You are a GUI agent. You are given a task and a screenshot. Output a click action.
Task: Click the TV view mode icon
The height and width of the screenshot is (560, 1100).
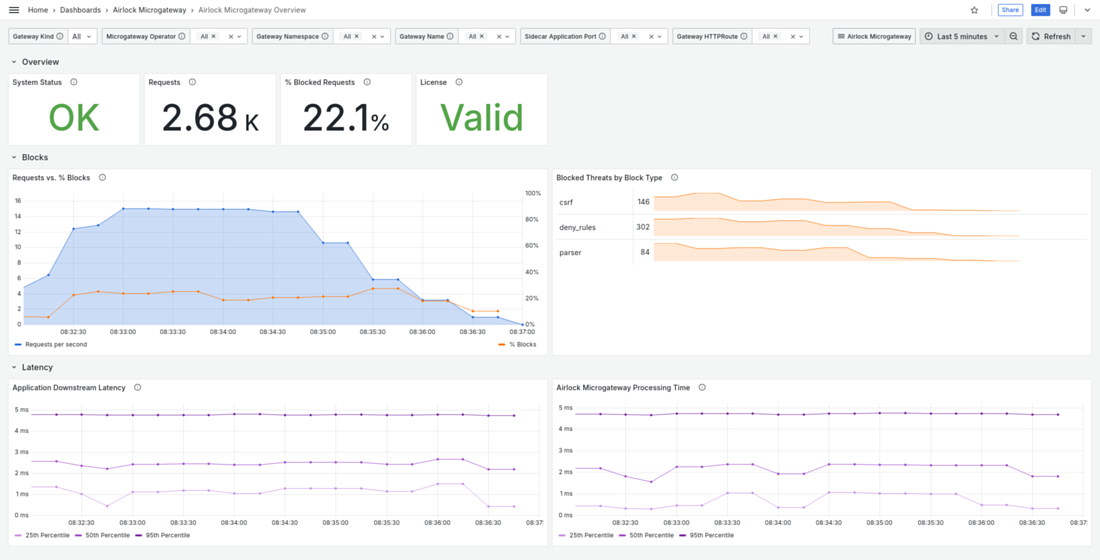pyautogui.click(x=1063, y=10)
